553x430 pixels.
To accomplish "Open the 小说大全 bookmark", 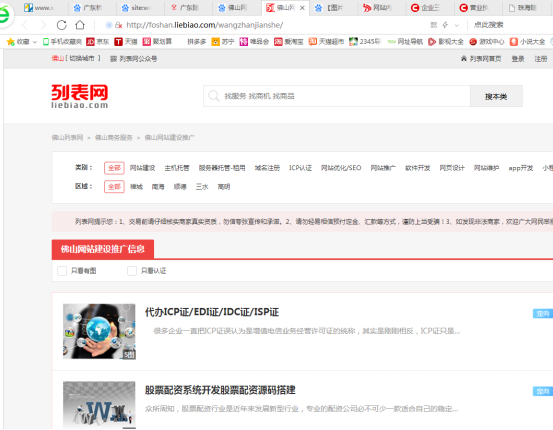I will pyautogui.click(x=527, y=42).
